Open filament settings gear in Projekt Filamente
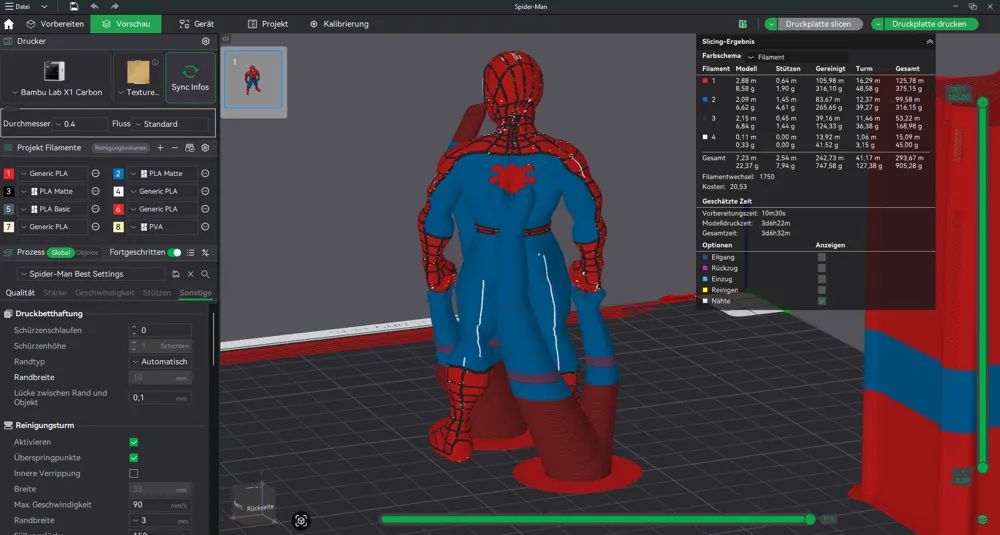This screenshot has width=1000, height=535. click(205, 148)
